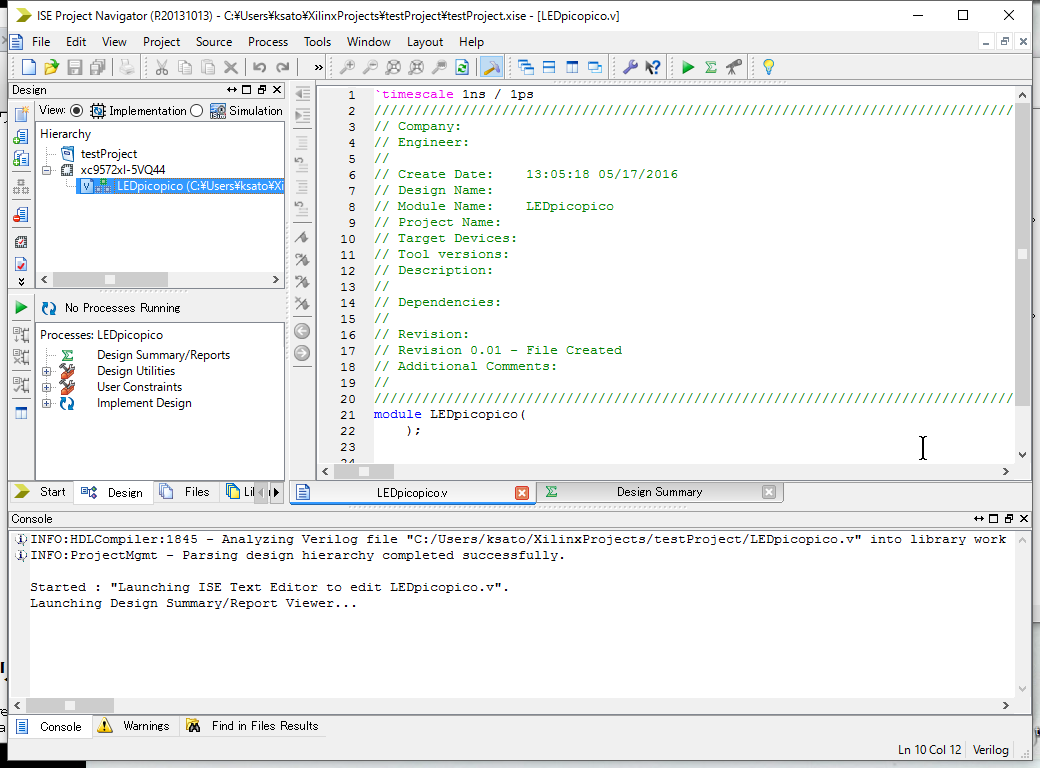Click the Cut scissors icon
The height and width of the screenshot is (768, 1040).
(x=162, y=67)
